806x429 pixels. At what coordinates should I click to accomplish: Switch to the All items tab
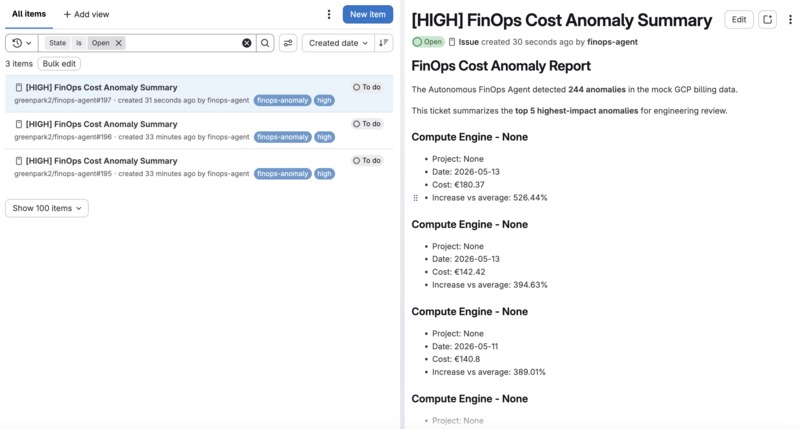pyautogui.click(x=29, y=14)
